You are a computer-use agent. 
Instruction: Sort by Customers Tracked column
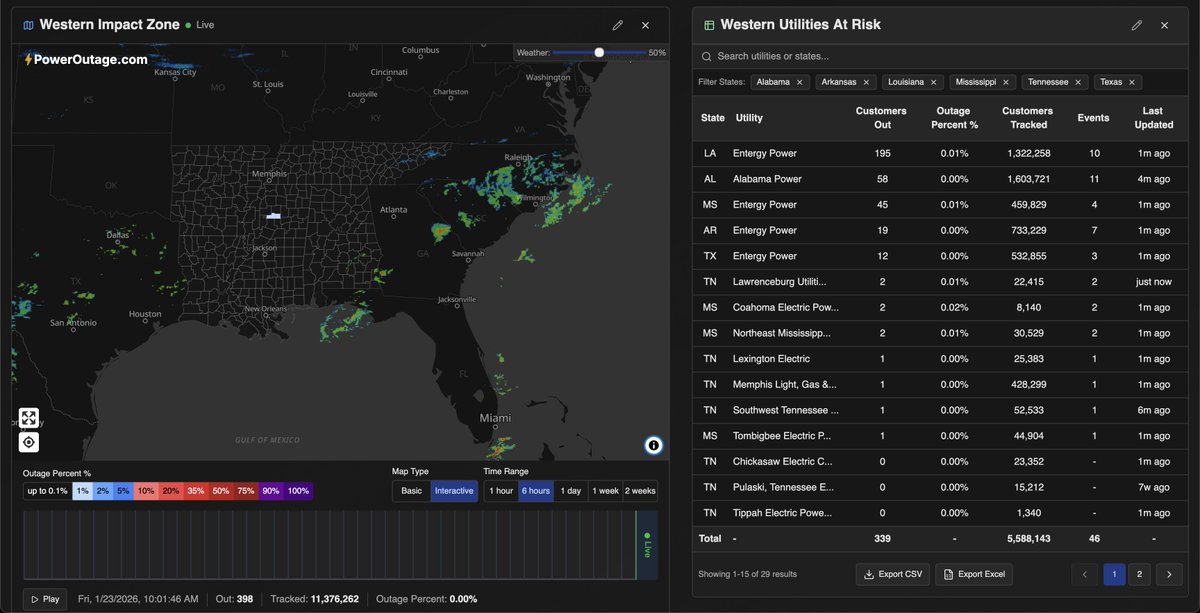click(x=1028, y=118)
